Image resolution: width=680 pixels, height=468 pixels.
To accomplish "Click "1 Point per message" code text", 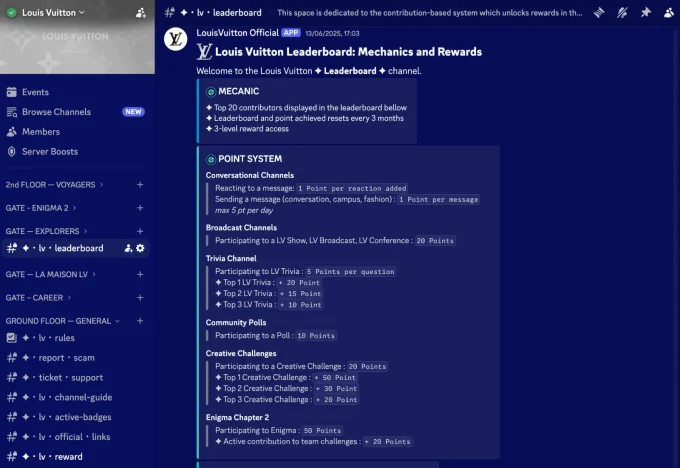I will click(x=438, y=200).
